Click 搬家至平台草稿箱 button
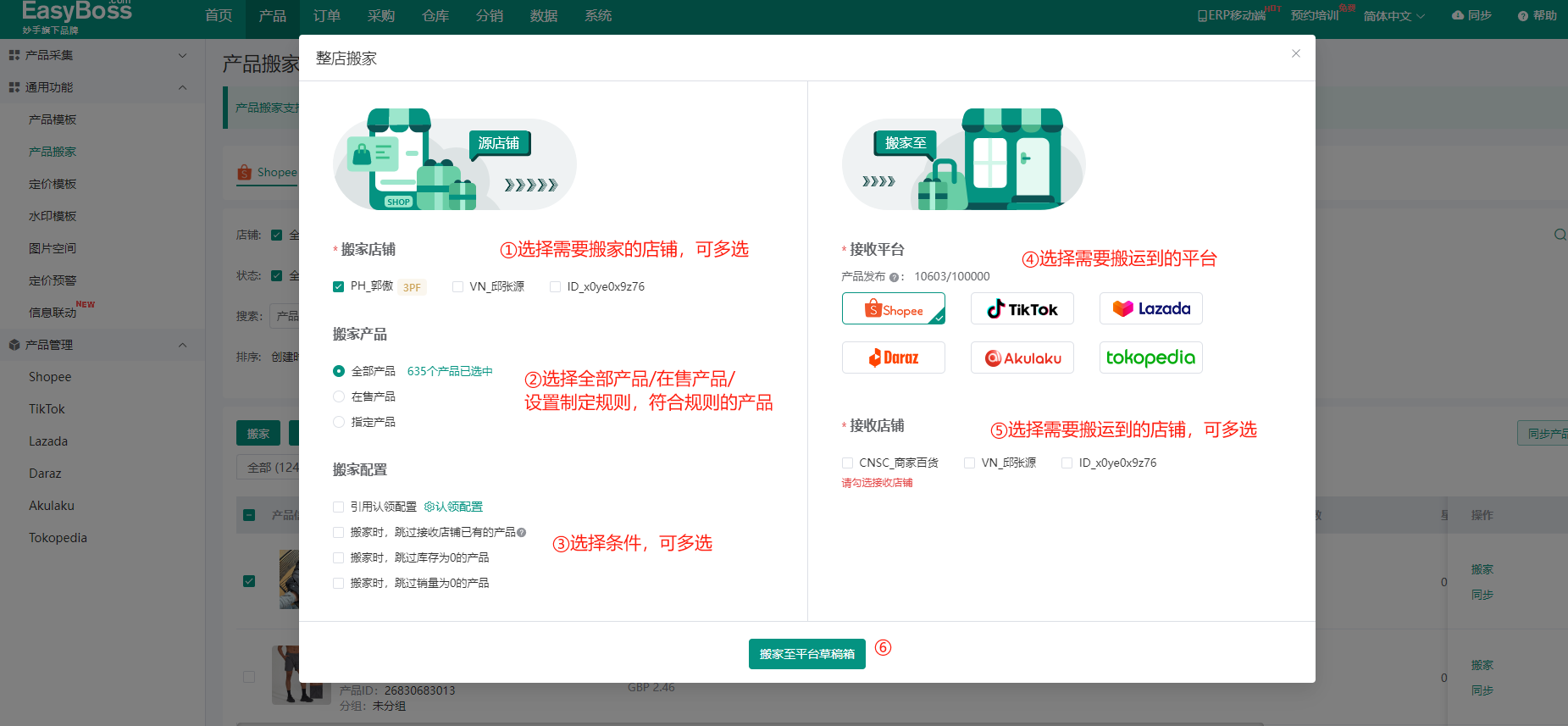The width and height of the screenshot is (1568, 726). pos(806,654)
